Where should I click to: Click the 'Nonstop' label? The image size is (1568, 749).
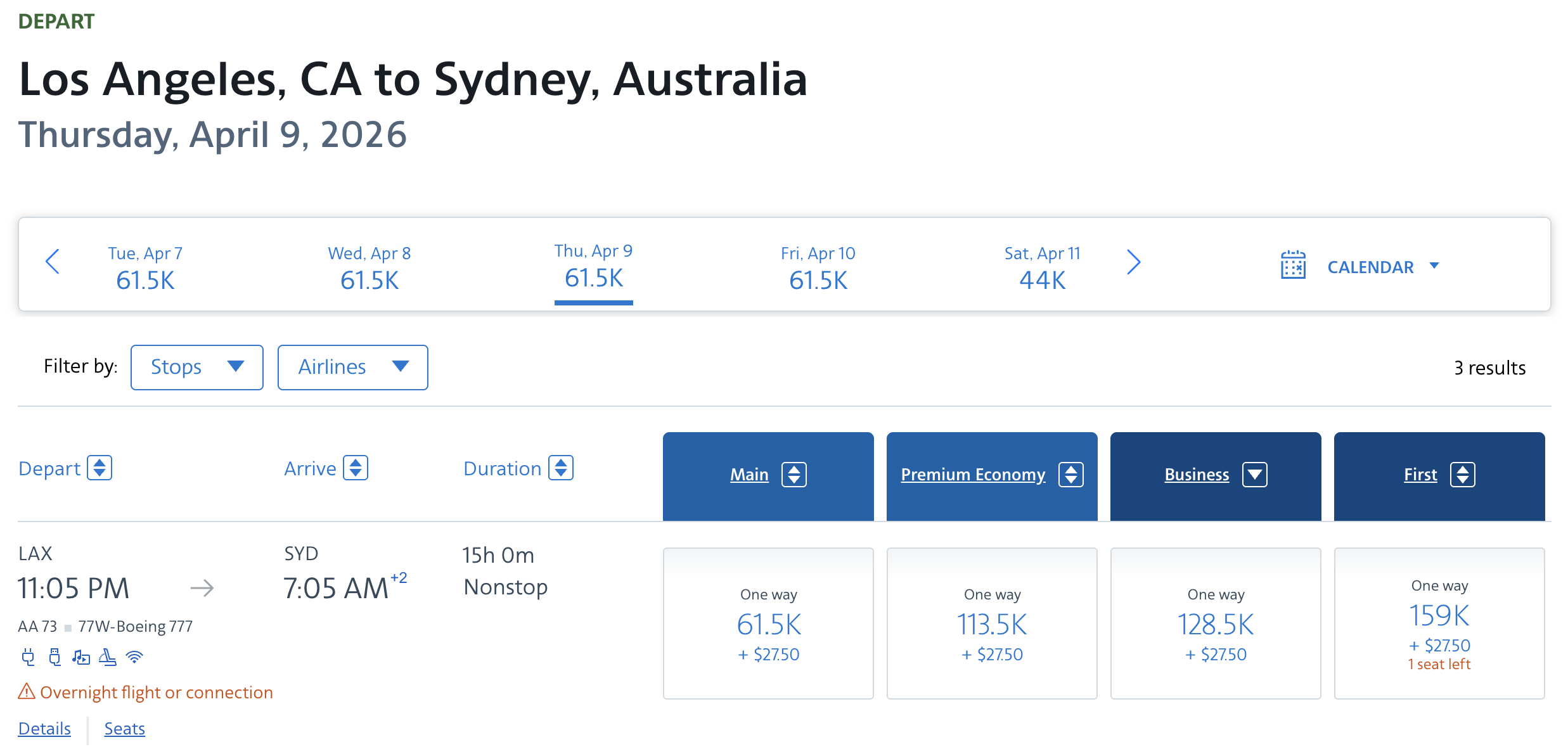click(x=506, y=587)
